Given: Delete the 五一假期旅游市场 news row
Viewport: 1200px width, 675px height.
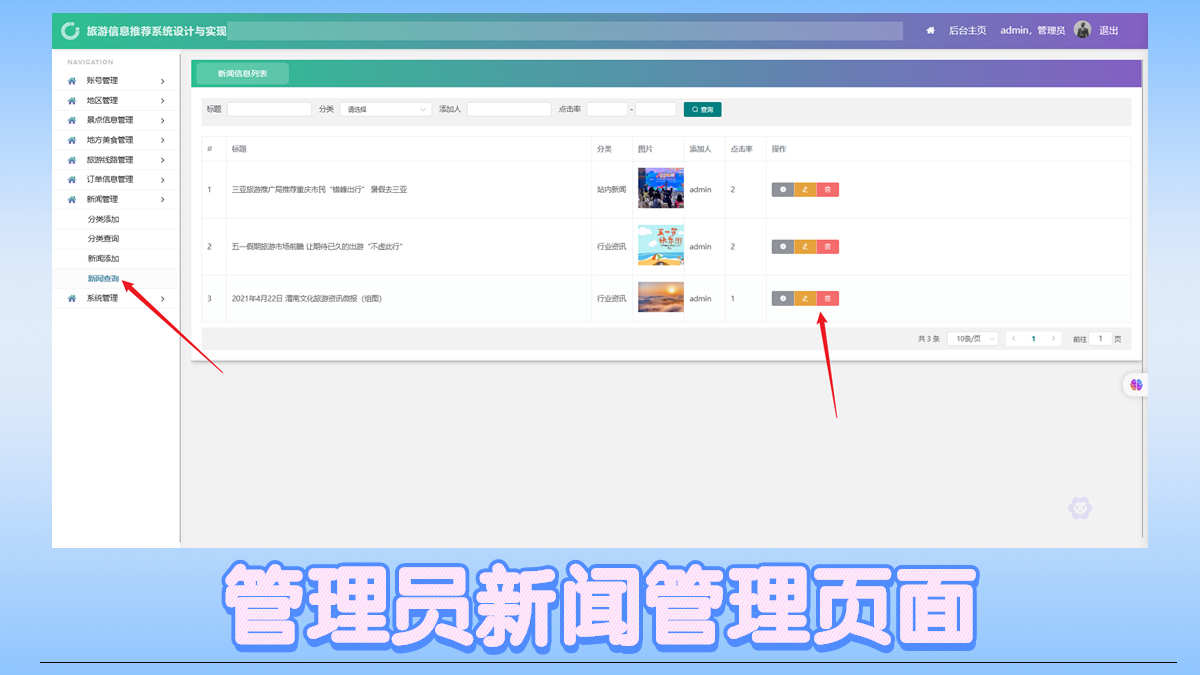Looking at the screenshot, I should tap(828, 246).
